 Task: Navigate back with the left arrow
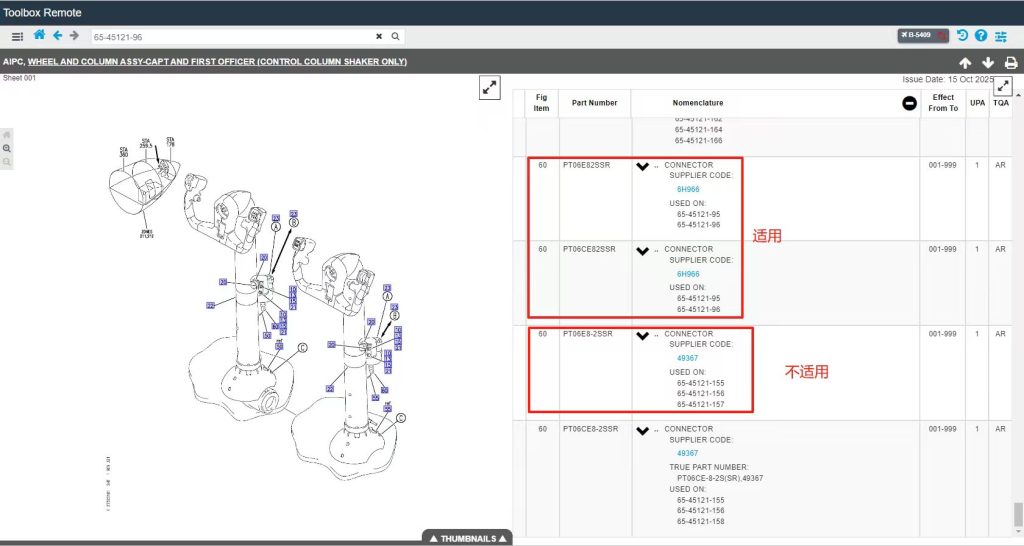(x=57, y=35)
